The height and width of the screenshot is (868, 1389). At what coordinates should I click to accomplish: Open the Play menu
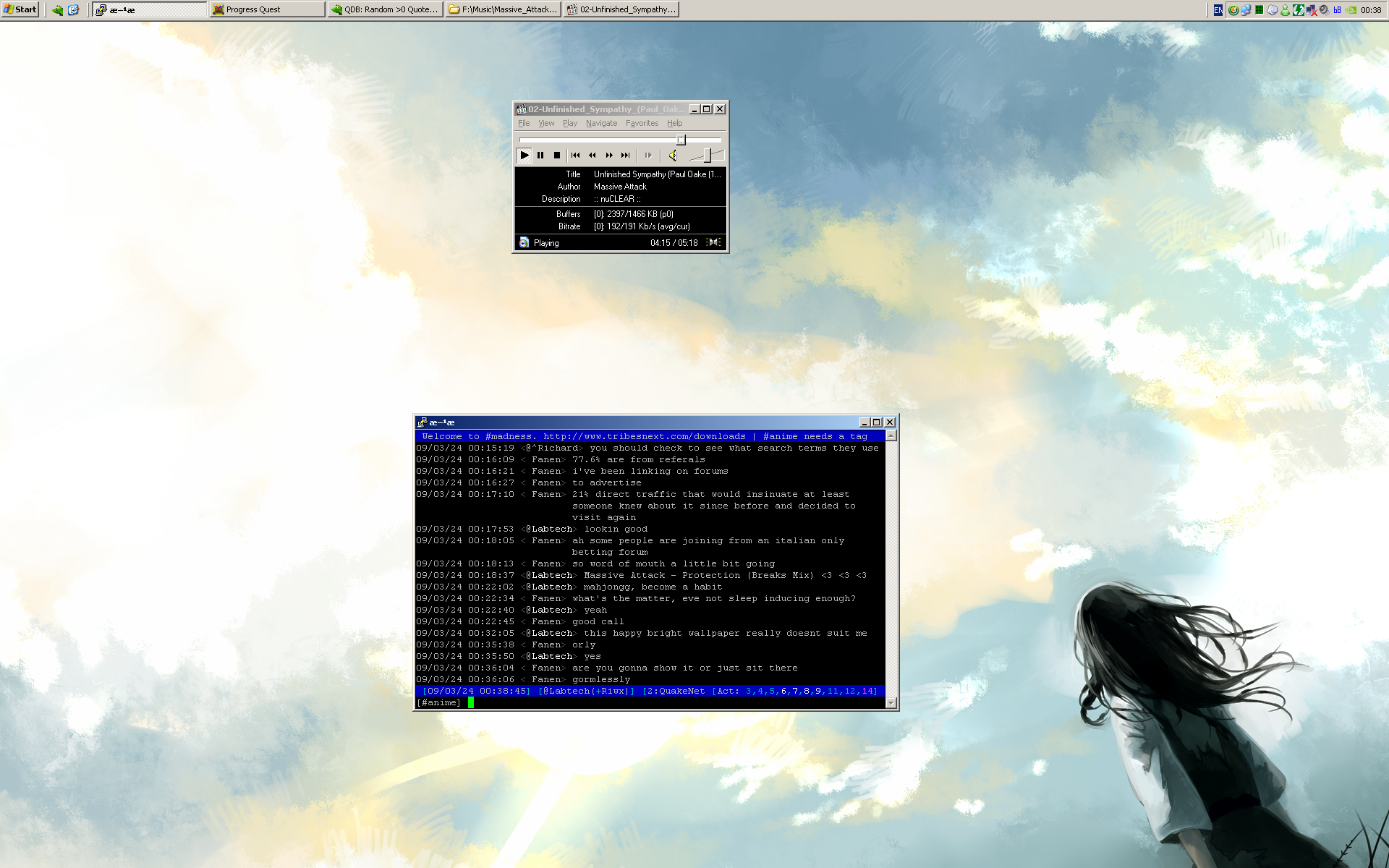[570, 124]
